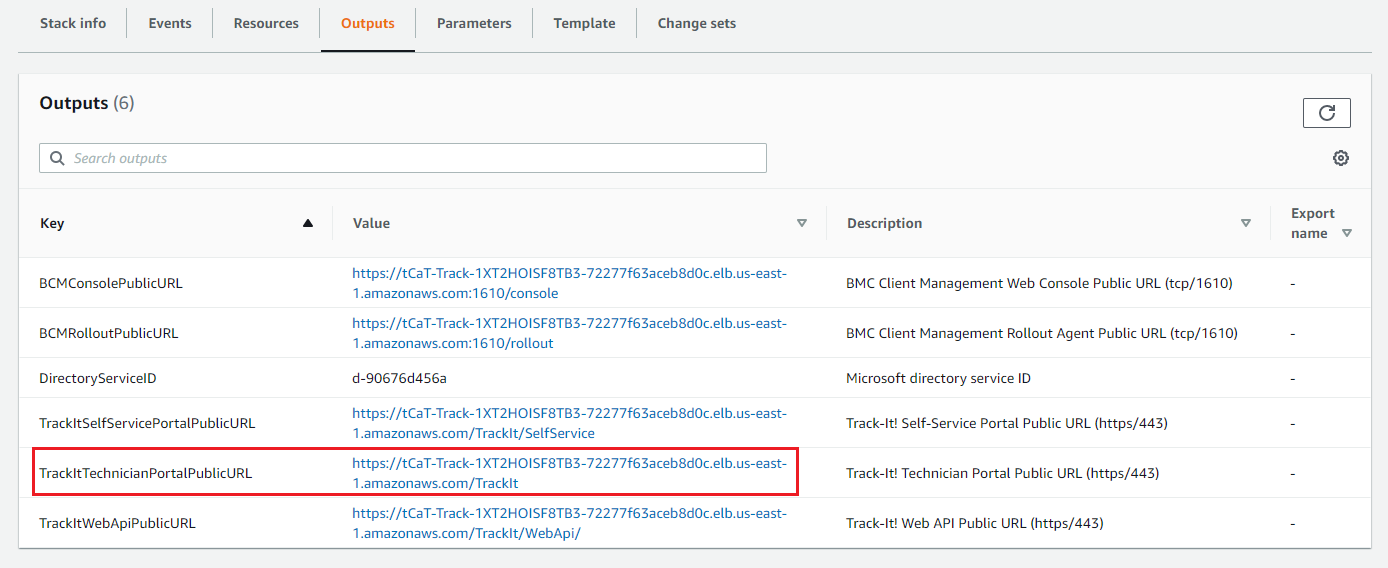Viewport: 1388px width, 568px height.
Task: Click the Value column header
Action: [371, 223]
